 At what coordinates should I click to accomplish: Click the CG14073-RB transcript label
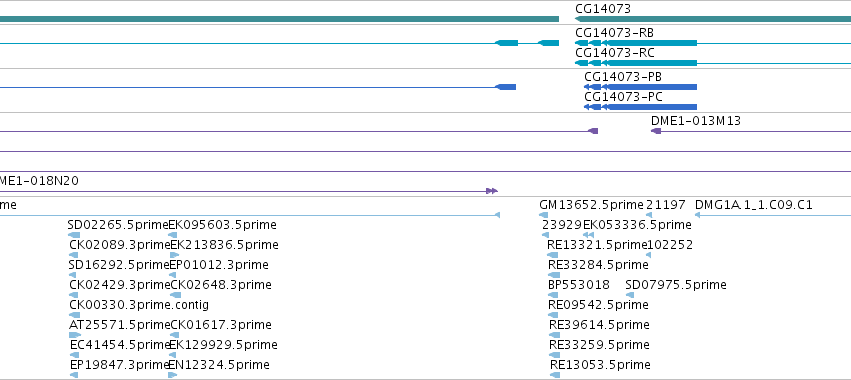[x=614, y=33]
